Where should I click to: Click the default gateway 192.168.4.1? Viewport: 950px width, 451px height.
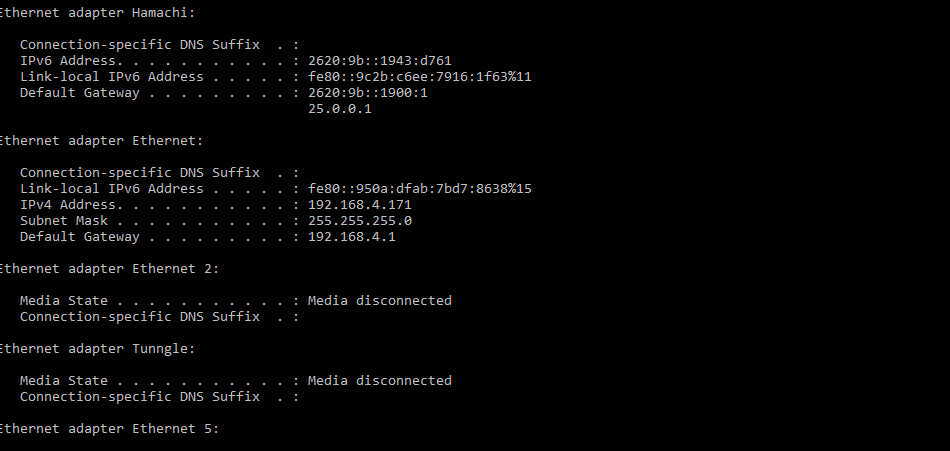pos(351,236)
